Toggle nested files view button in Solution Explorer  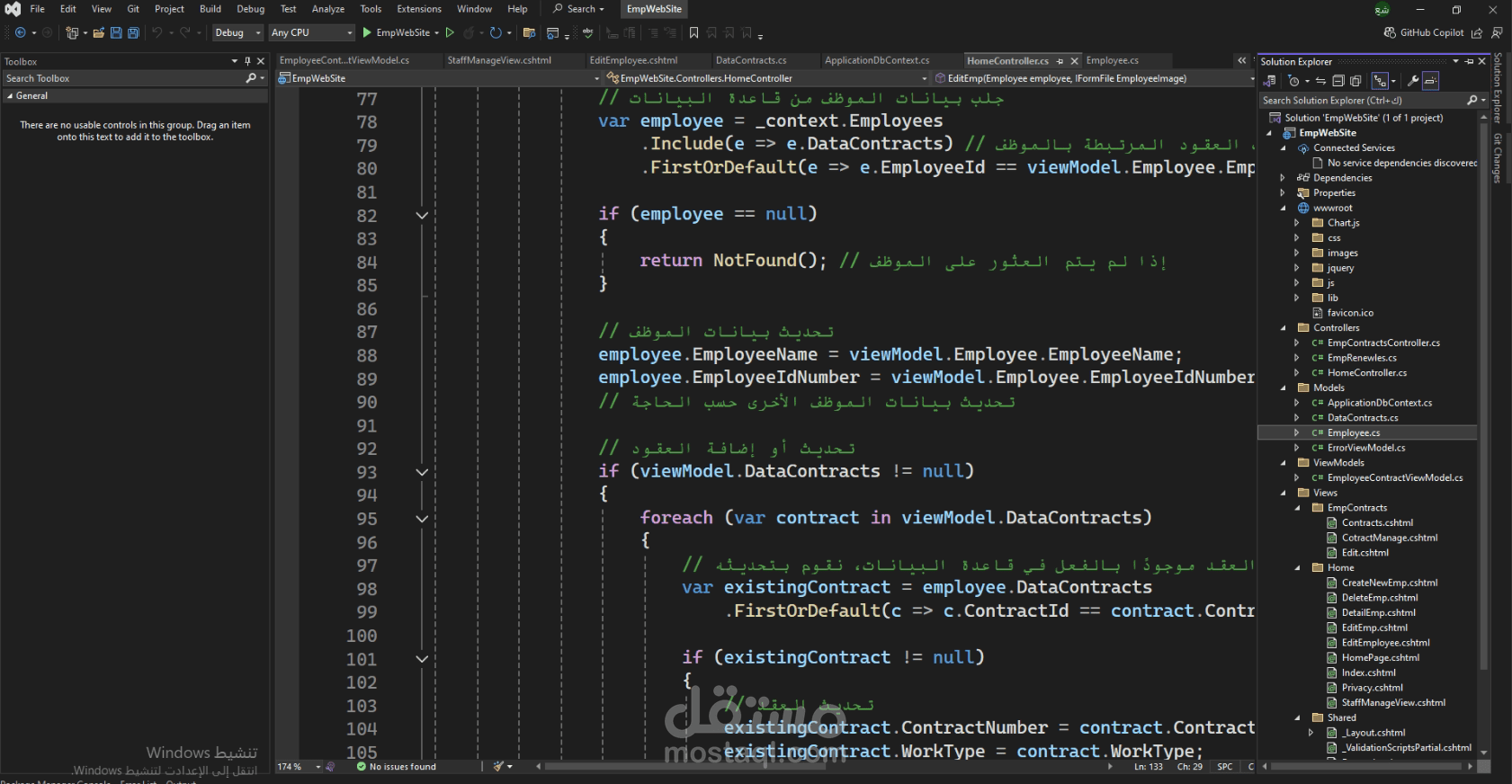coord(1380,81)
